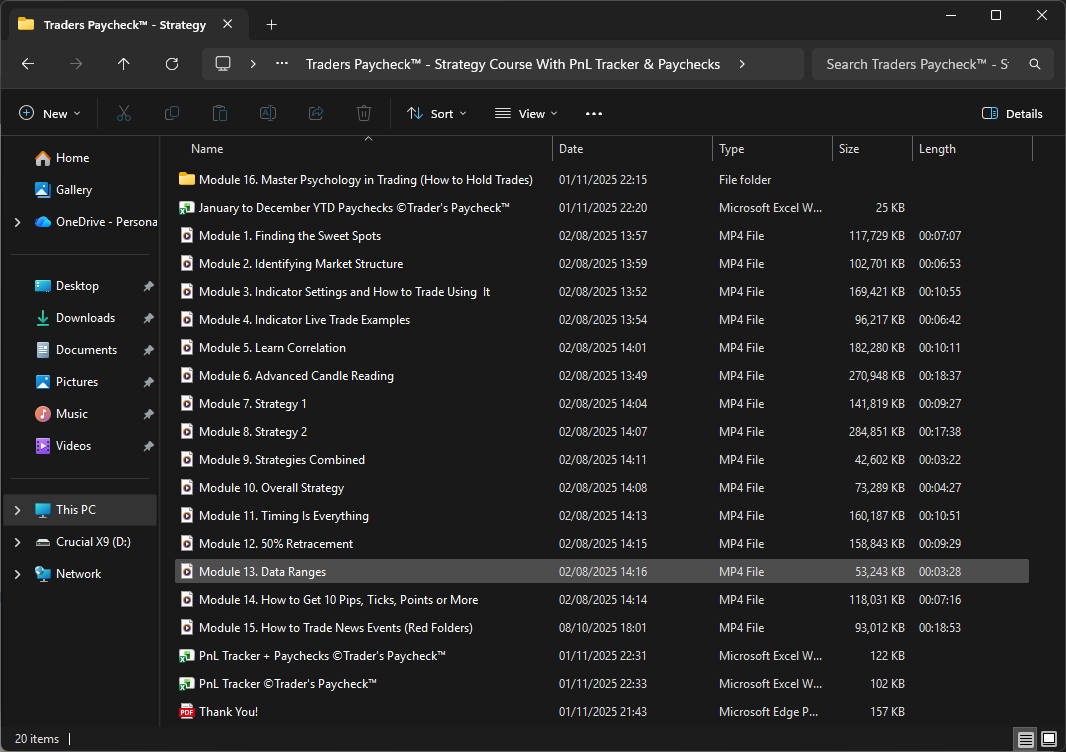Open Downloads in the navigation pane
1066x752 pixels.
tap(85, 318)
